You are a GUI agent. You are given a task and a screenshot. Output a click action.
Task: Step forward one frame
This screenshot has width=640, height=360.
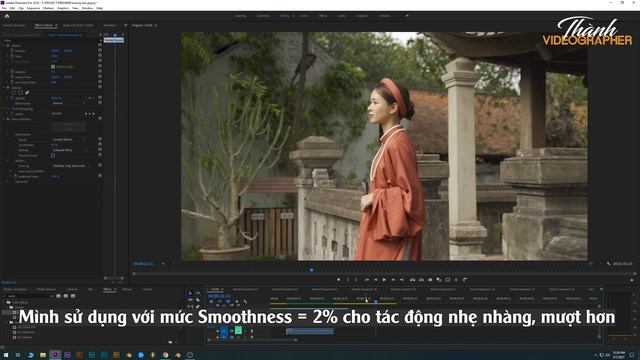[x=393, y=280]
